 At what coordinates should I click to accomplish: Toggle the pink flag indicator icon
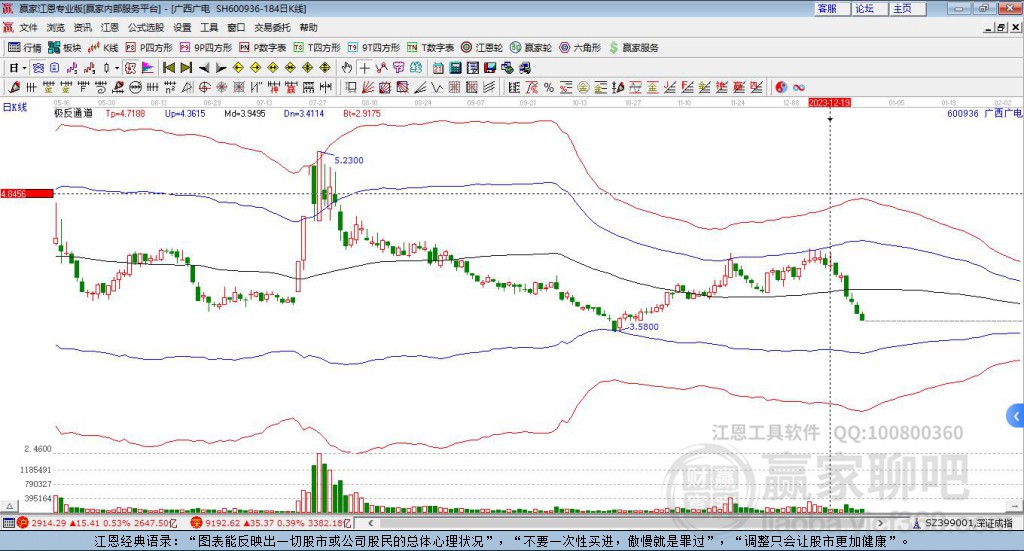(x=148, y=68)
